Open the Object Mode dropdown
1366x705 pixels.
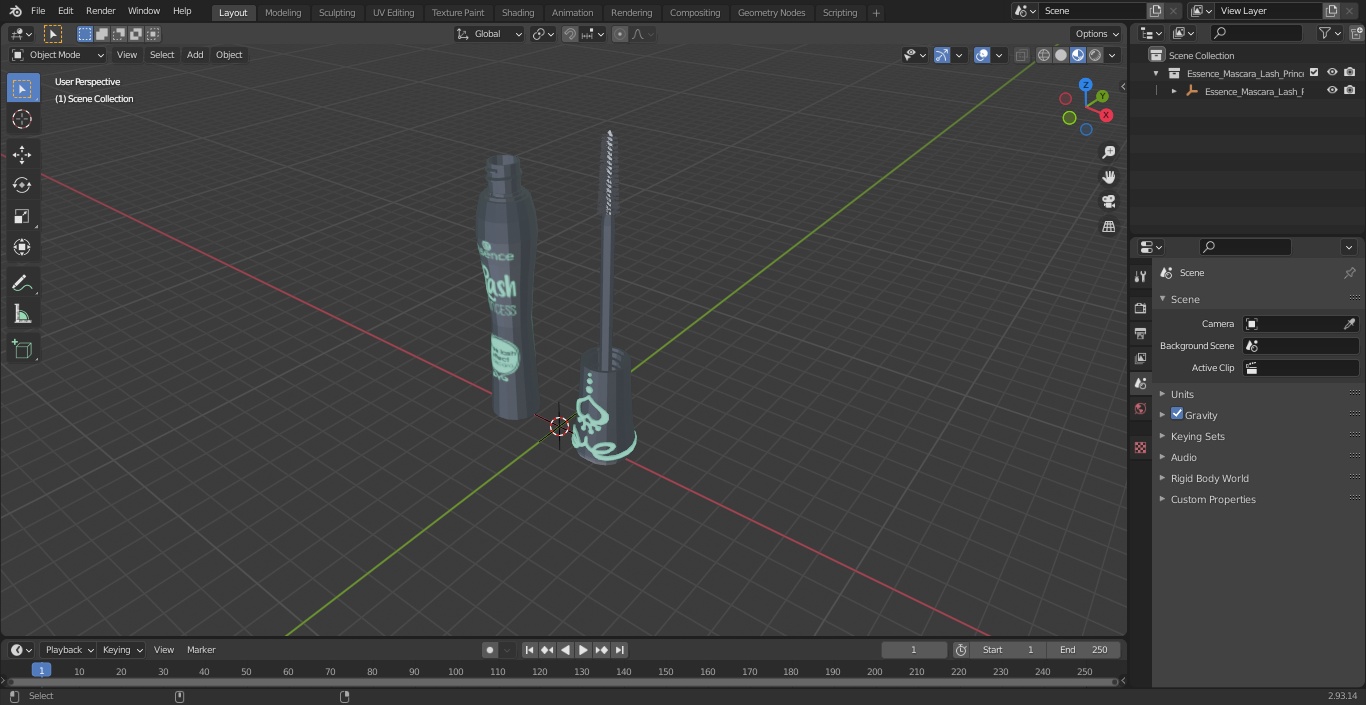(x=58, y=55)
